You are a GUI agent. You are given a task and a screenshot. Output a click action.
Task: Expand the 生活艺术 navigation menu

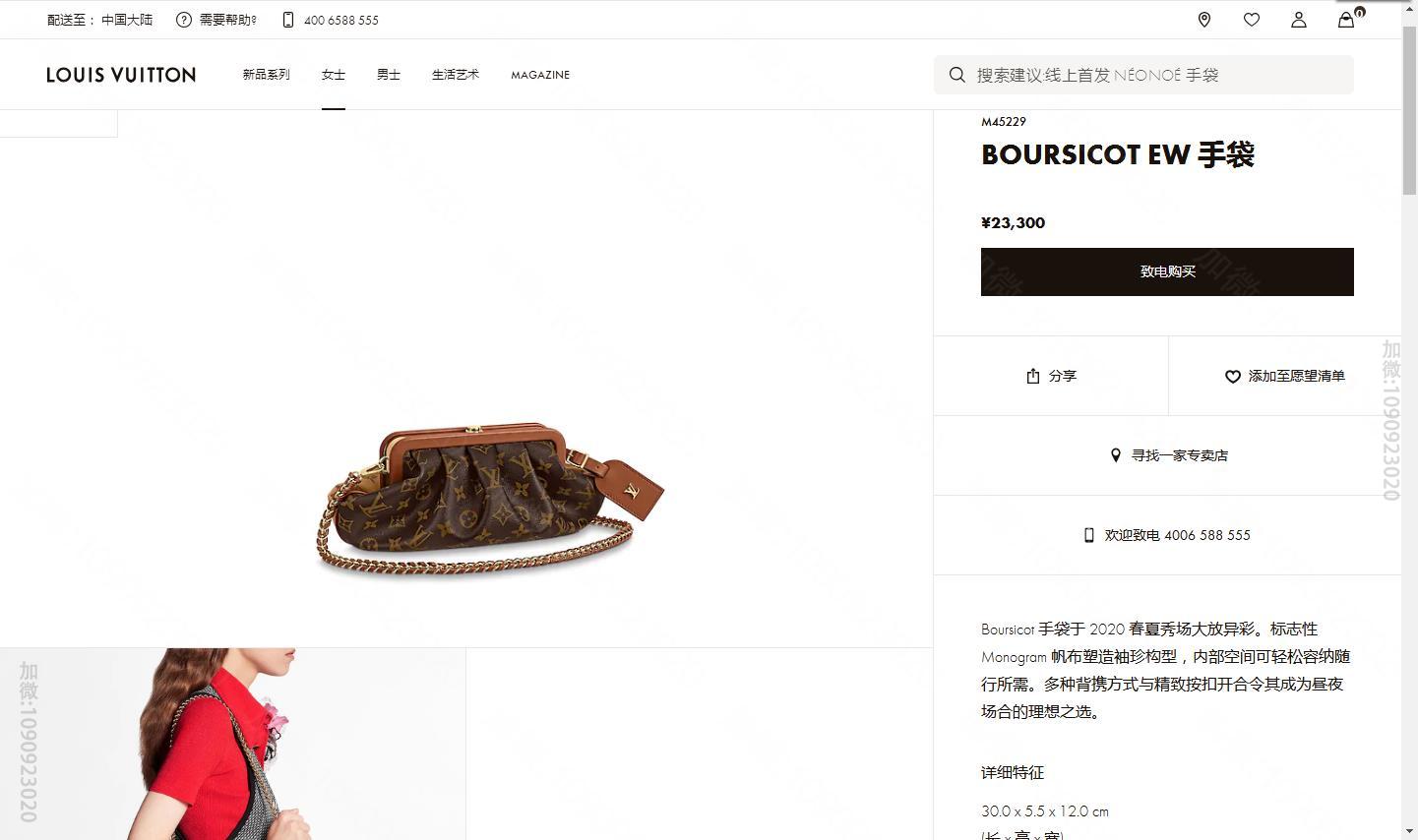(456, 75)
